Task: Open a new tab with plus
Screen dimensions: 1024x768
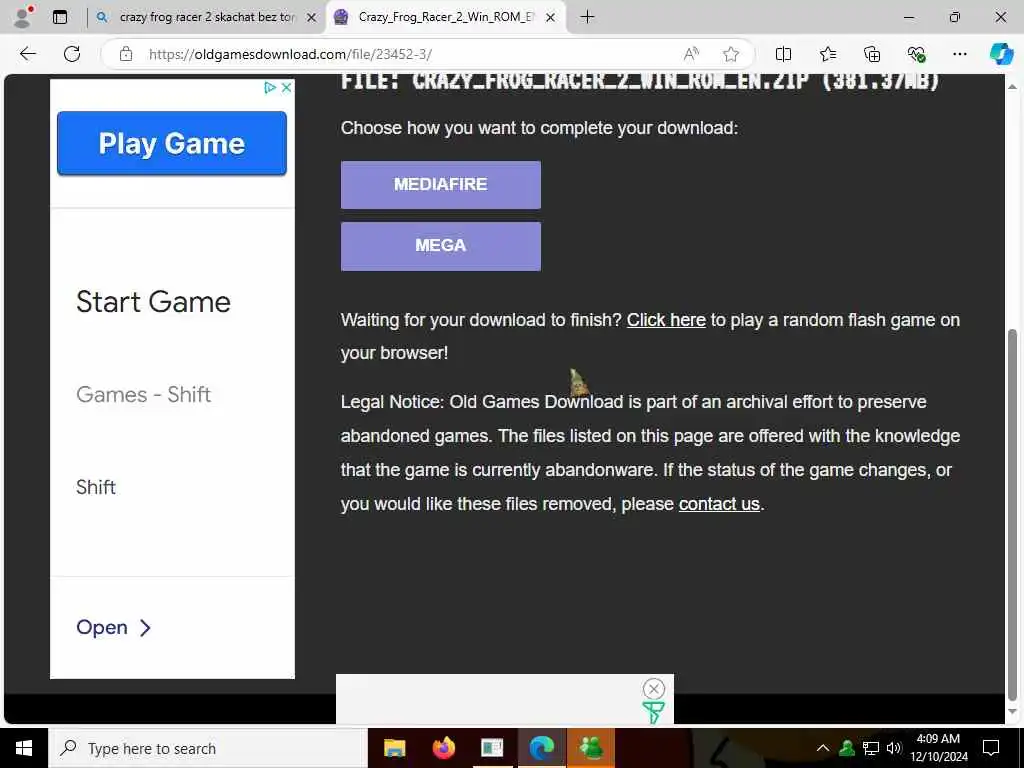Action: (587, 18)
